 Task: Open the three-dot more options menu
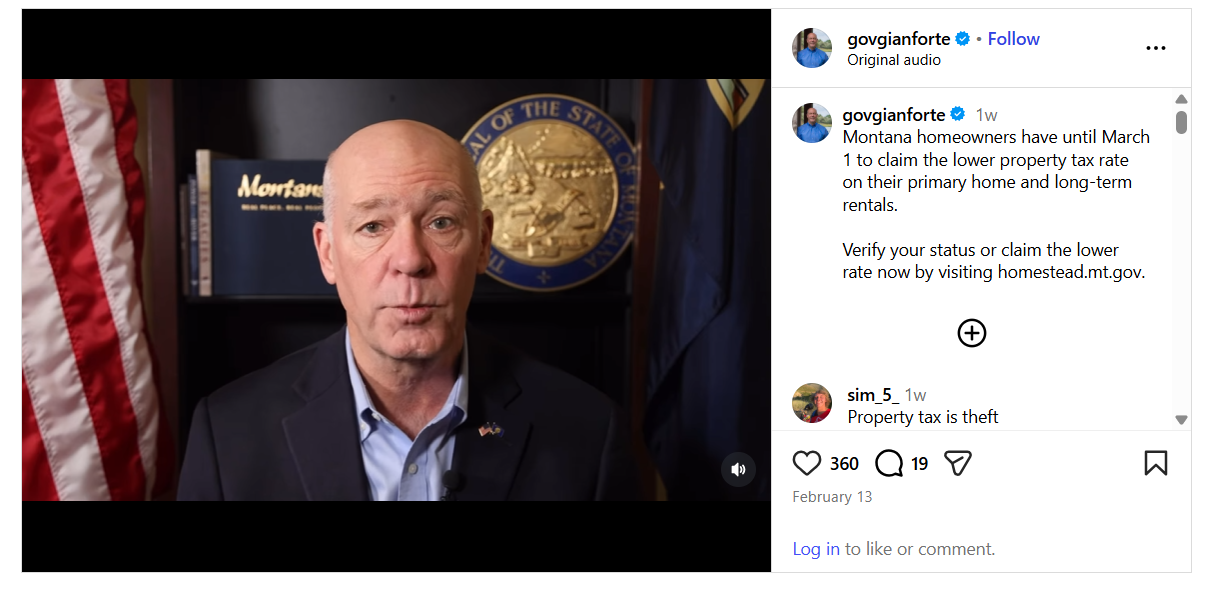pyautogui.click(x=1156, y=48)
